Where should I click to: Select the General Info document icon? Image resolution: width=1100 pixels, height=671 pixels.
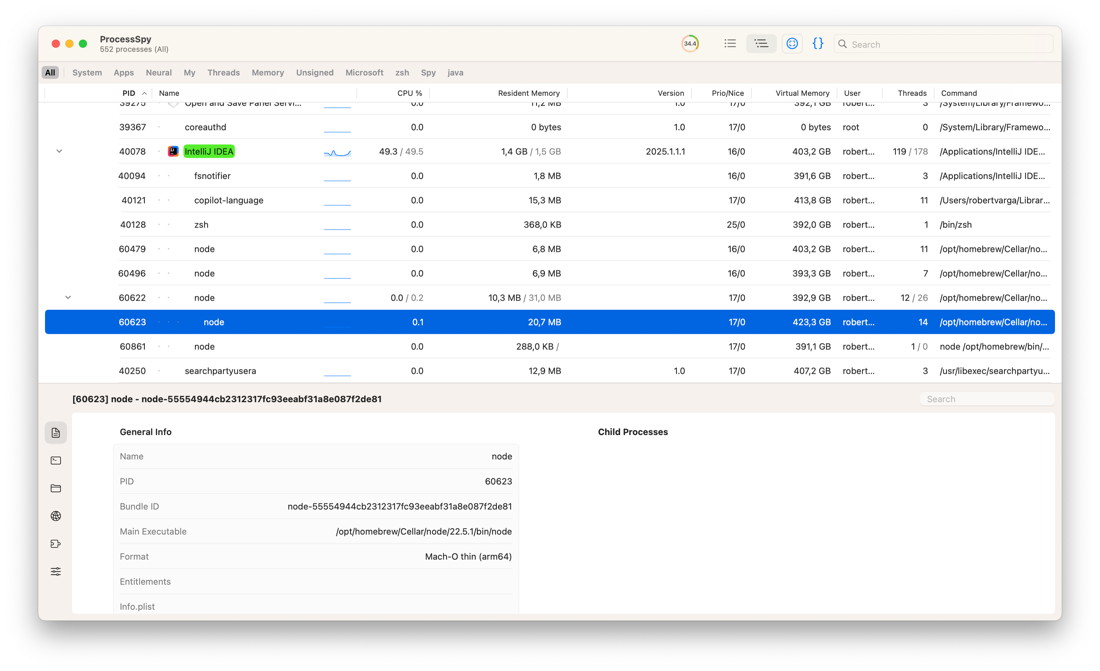tap(56, 433)
